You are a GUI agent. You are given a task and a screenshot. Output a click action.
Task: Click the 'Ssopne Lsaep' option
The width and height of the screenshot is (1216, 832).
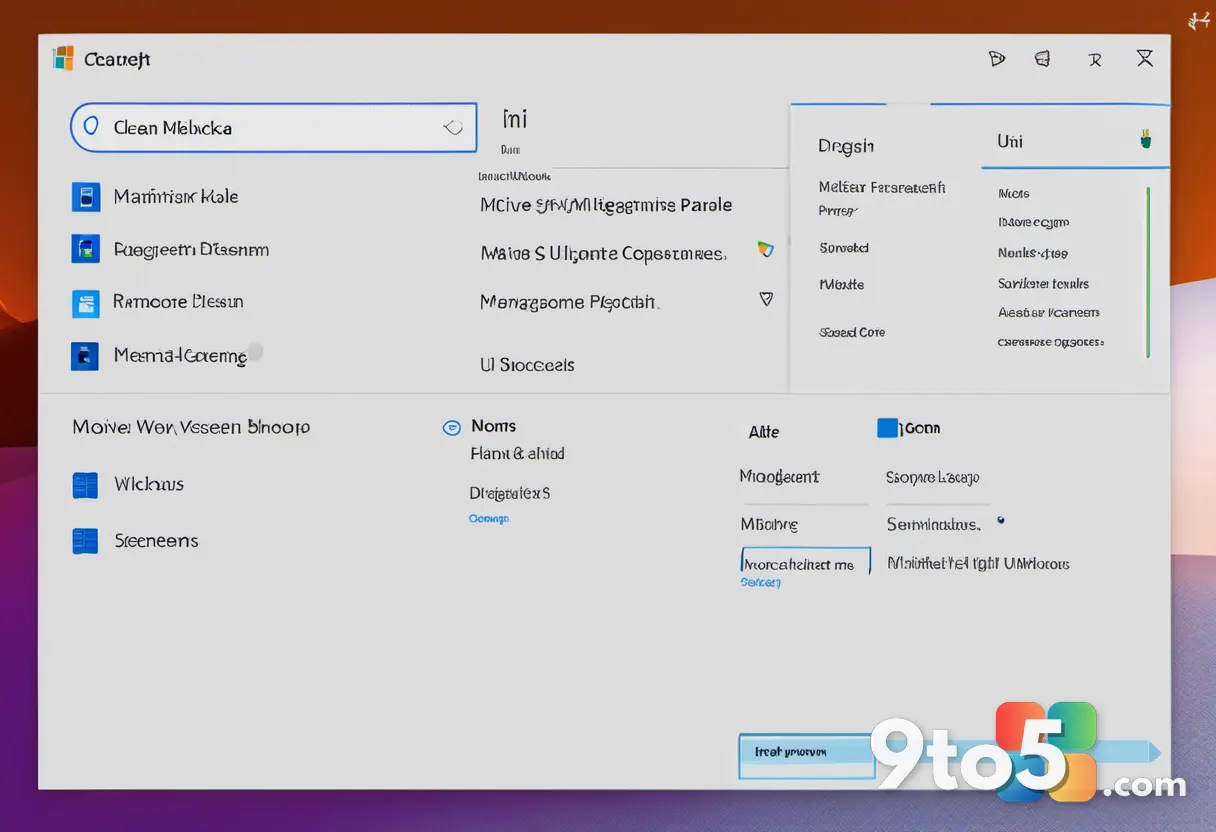[932, 478]
